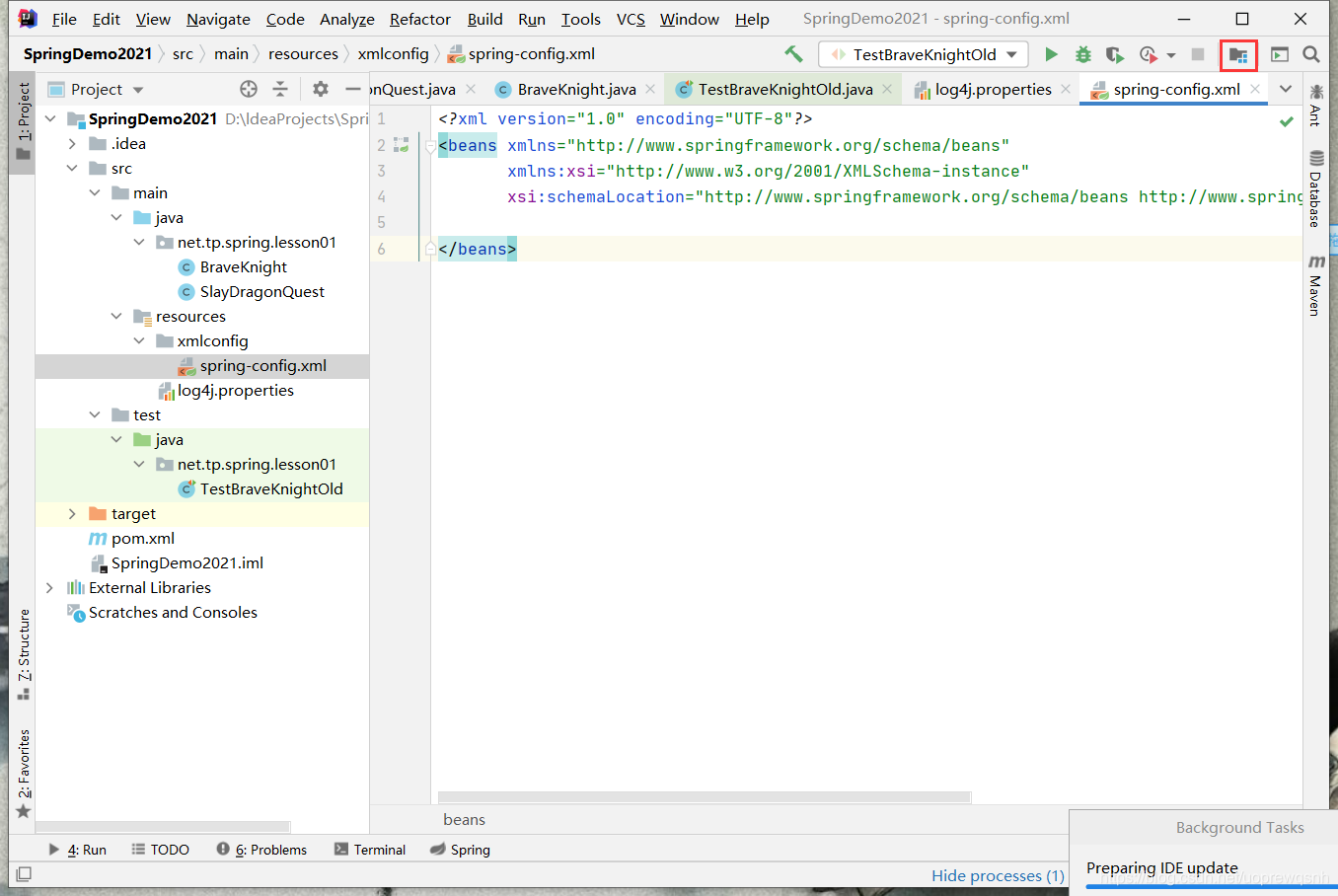Open Search Everywhere magnifier icon

pos(1311,54)
